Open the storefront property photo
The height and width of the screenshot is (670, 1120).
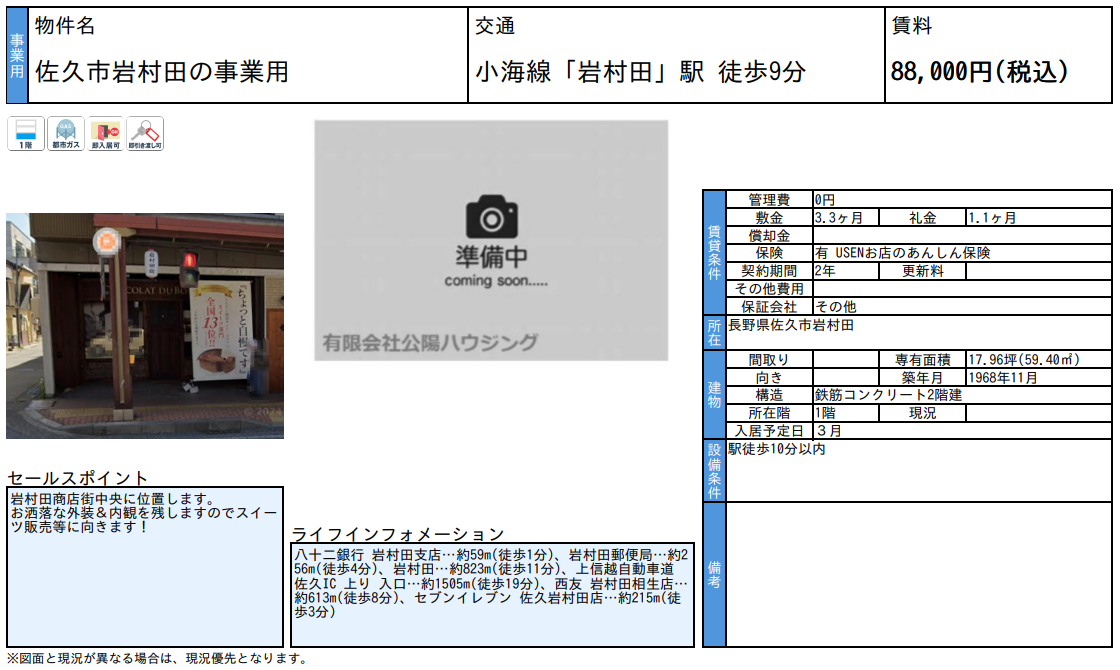tap(145, 325)
